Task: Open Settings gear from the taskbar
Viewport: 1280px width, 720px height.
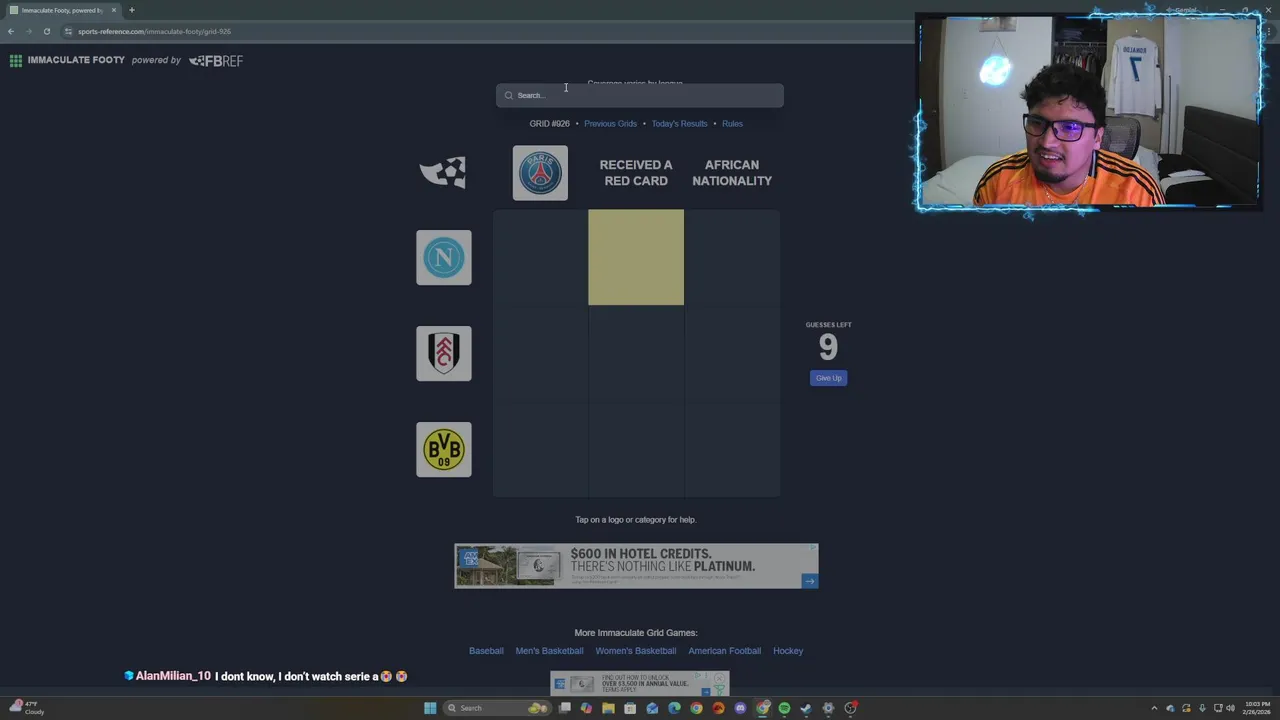Action: [828, 708]
